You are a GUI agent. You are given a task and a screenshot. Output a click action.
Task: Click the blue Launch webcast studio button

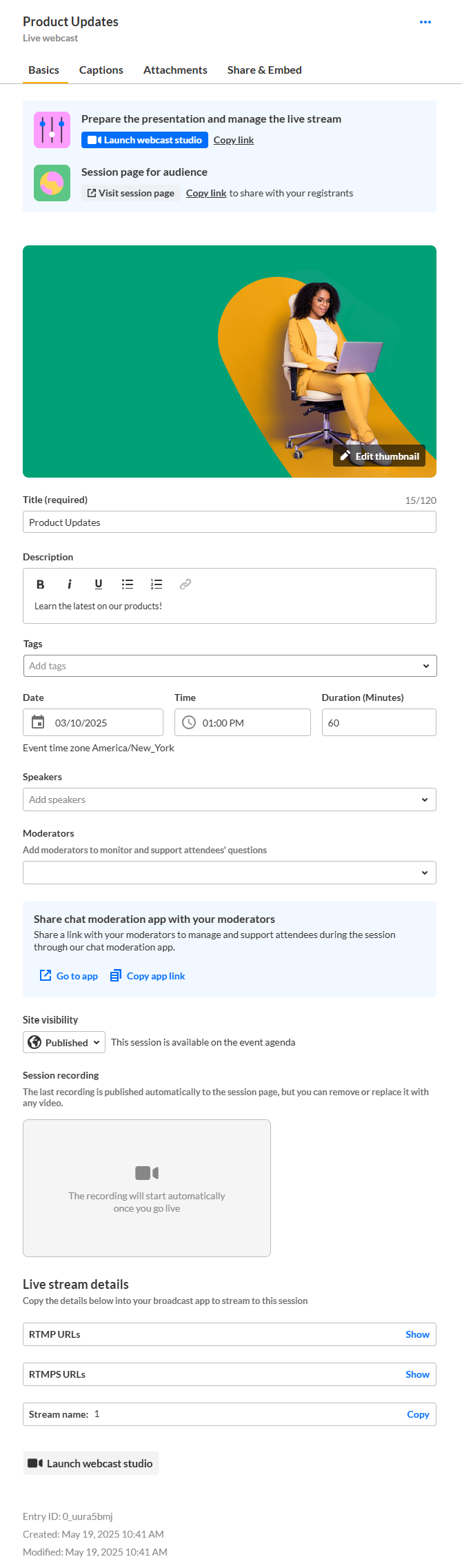(x=145, y=140)
